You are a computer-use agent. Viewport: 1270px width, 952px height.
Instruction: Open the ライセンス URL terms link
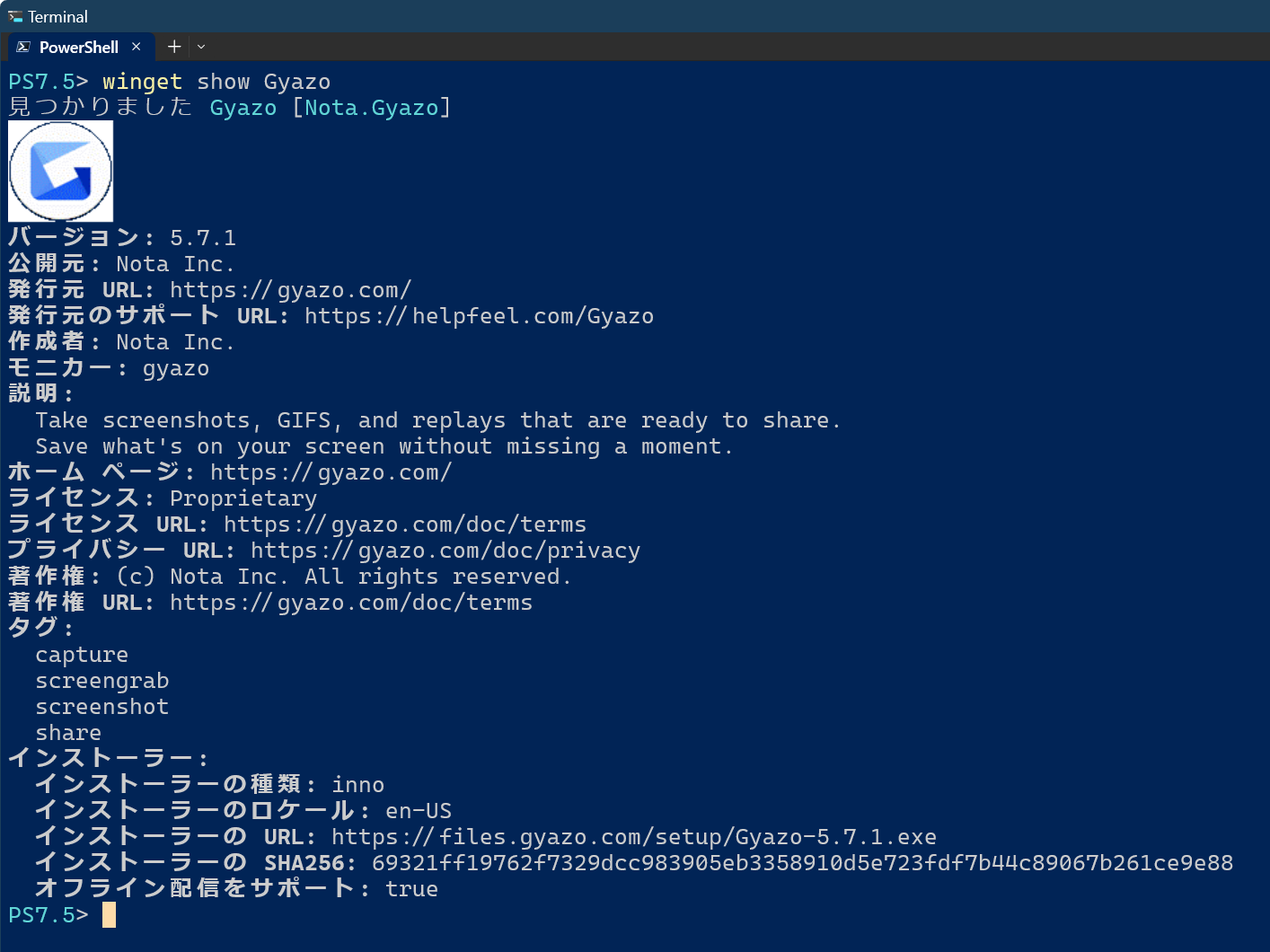click(404, 524)
